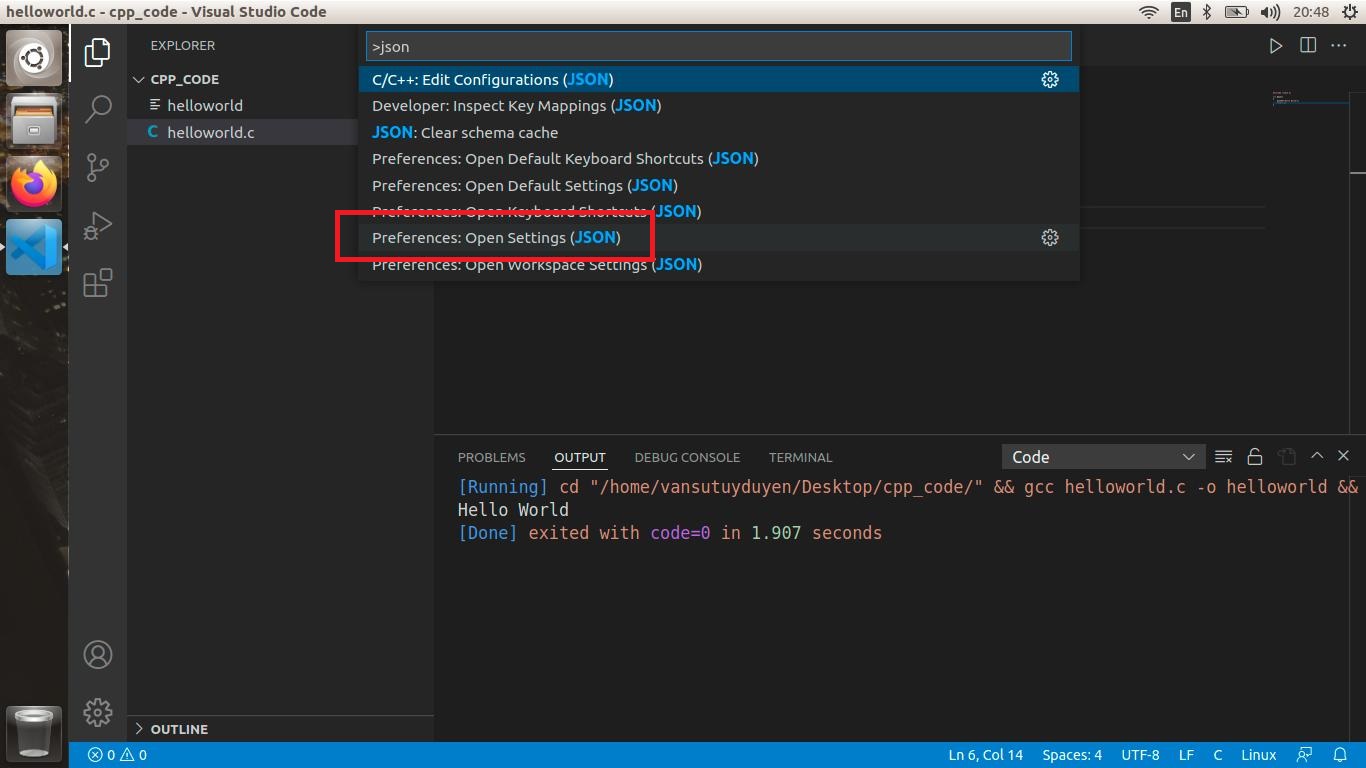1366x768 pixels.
Task: Select Preferences: Open Default Keyboard Shortcuts (JSON)
Action: pyautogui.click(x=719, y=158)
